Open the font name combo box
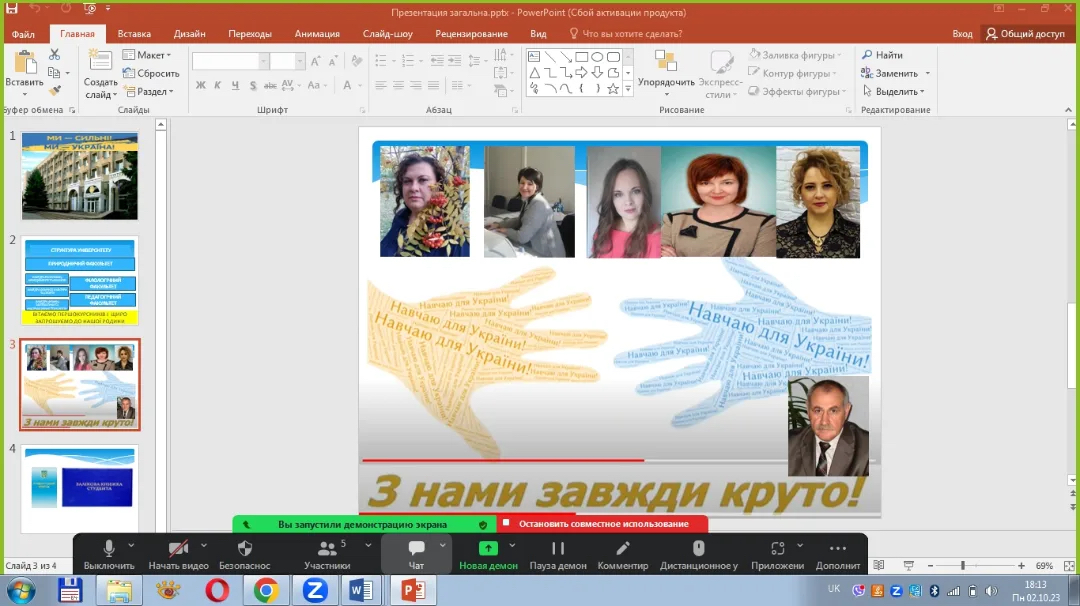The height and width of the screenshot is (606, 1080). 228,61
